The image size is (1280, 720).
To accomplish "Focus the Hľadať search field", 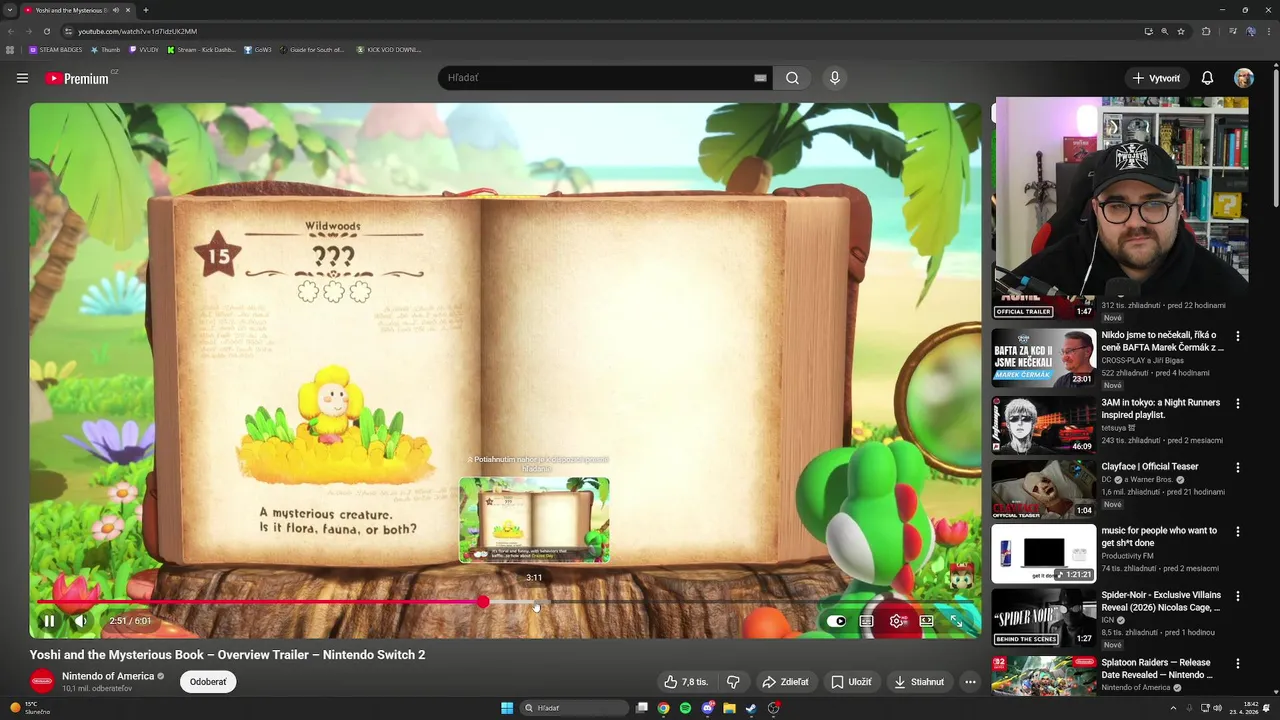I will (598, 78).
